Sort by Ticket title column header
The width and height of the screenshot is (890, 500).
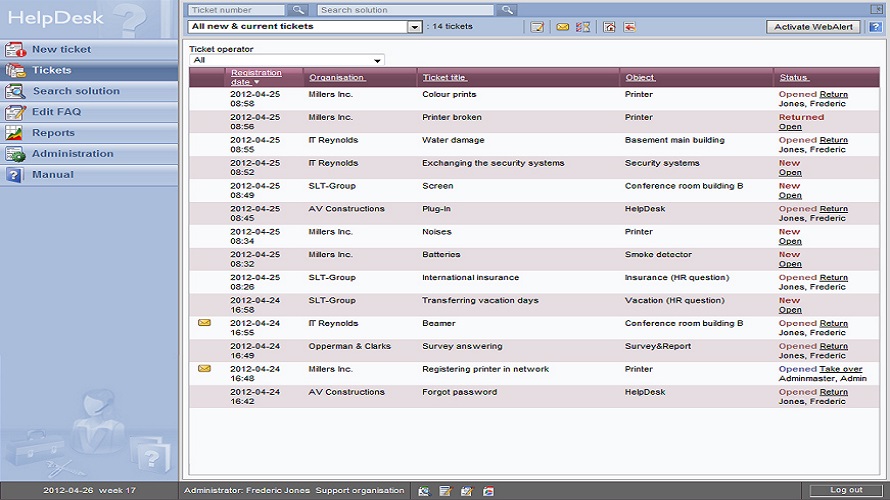click(444, 77)
